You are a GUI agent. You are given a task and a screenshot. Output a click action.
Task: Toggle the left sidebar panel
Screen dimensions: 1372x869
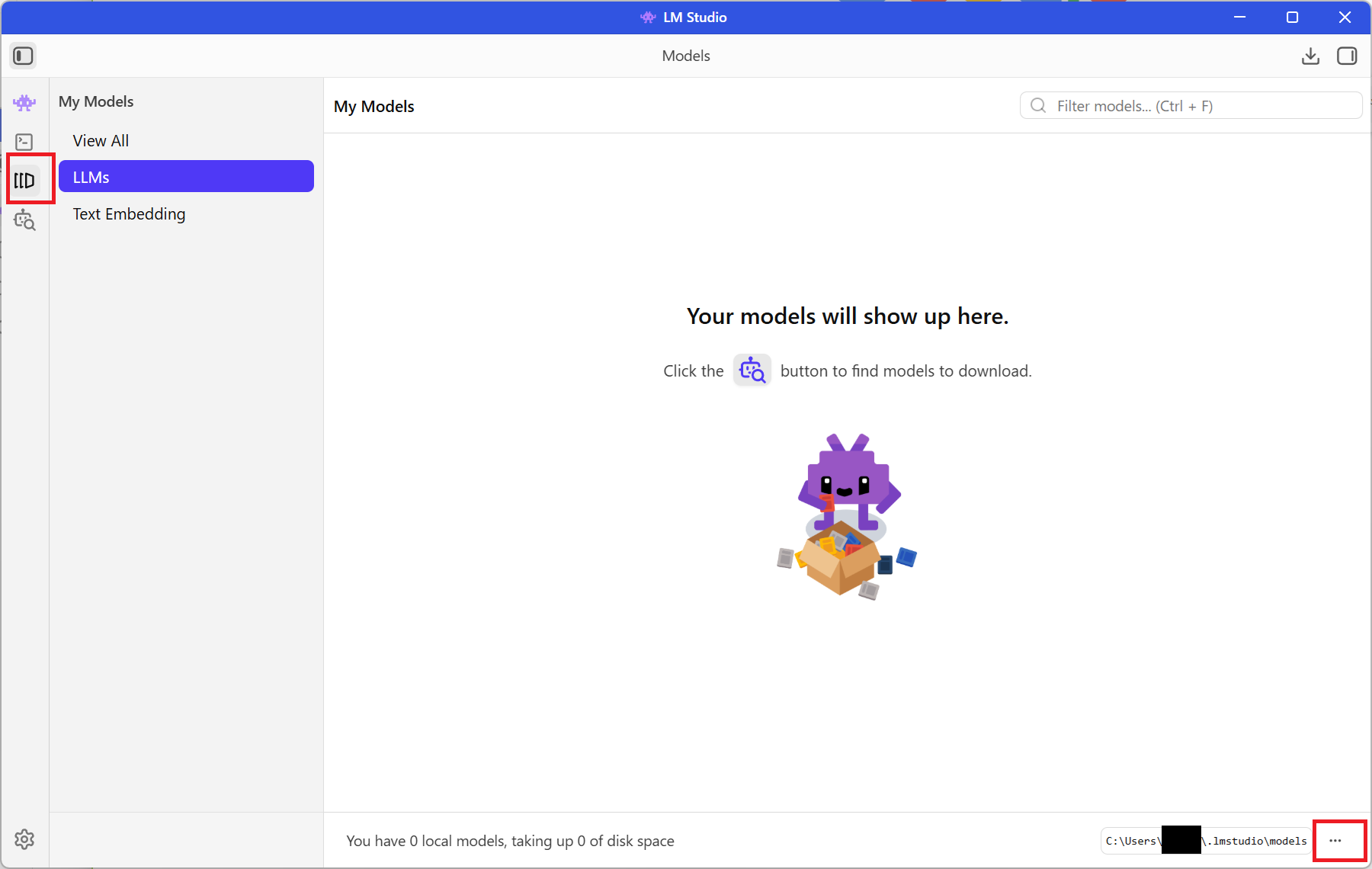click(23, 56)
